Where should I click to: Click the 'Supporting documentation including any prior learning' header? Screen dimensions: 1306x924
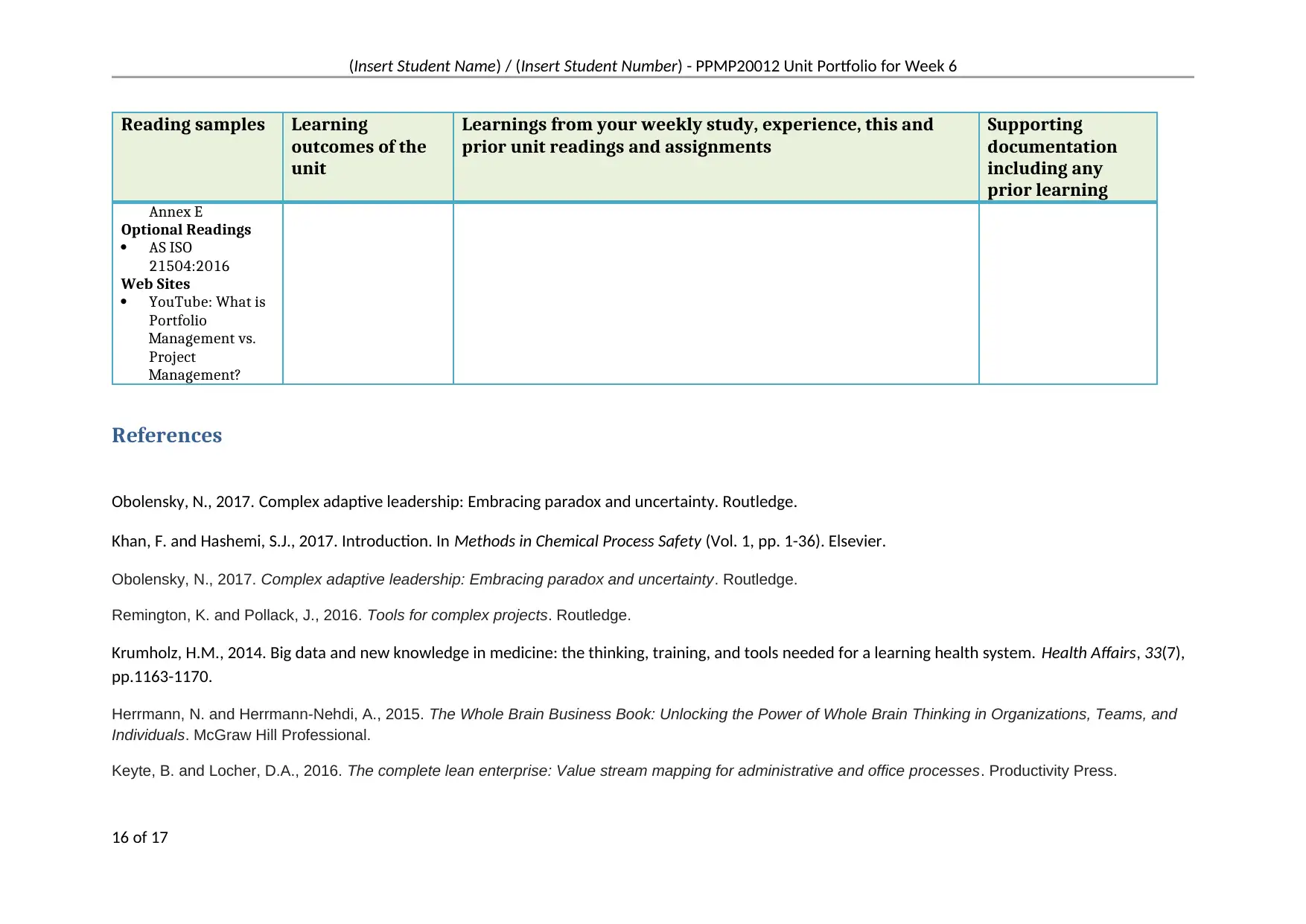click(1052, 157)
